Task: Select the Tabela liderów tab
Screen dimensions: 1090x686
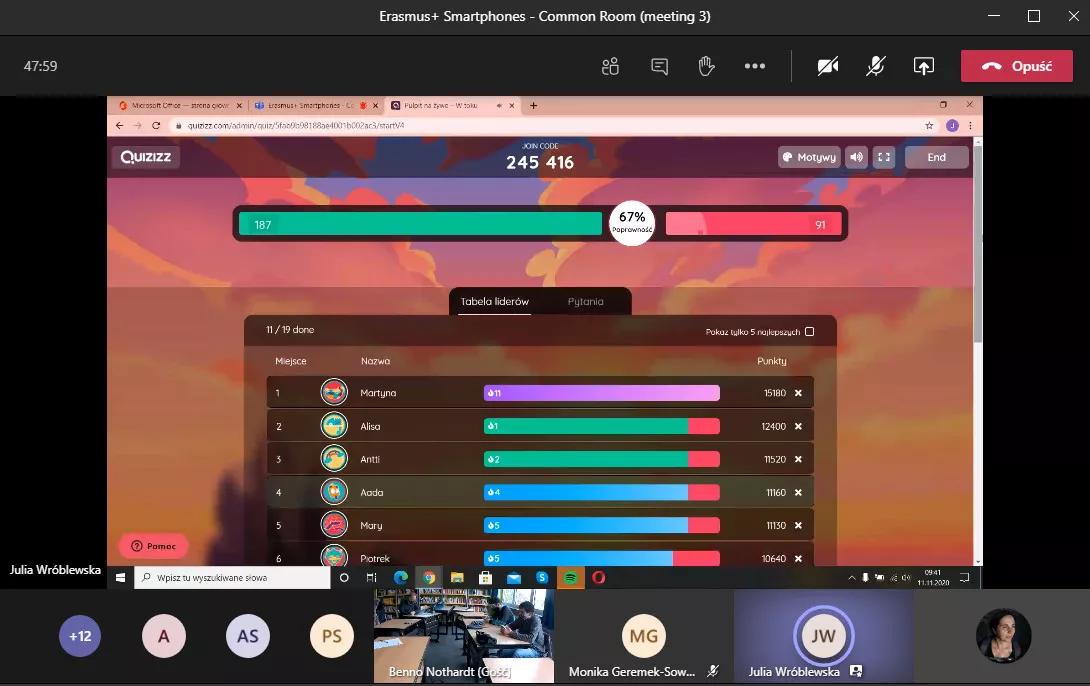Action: 494,301
